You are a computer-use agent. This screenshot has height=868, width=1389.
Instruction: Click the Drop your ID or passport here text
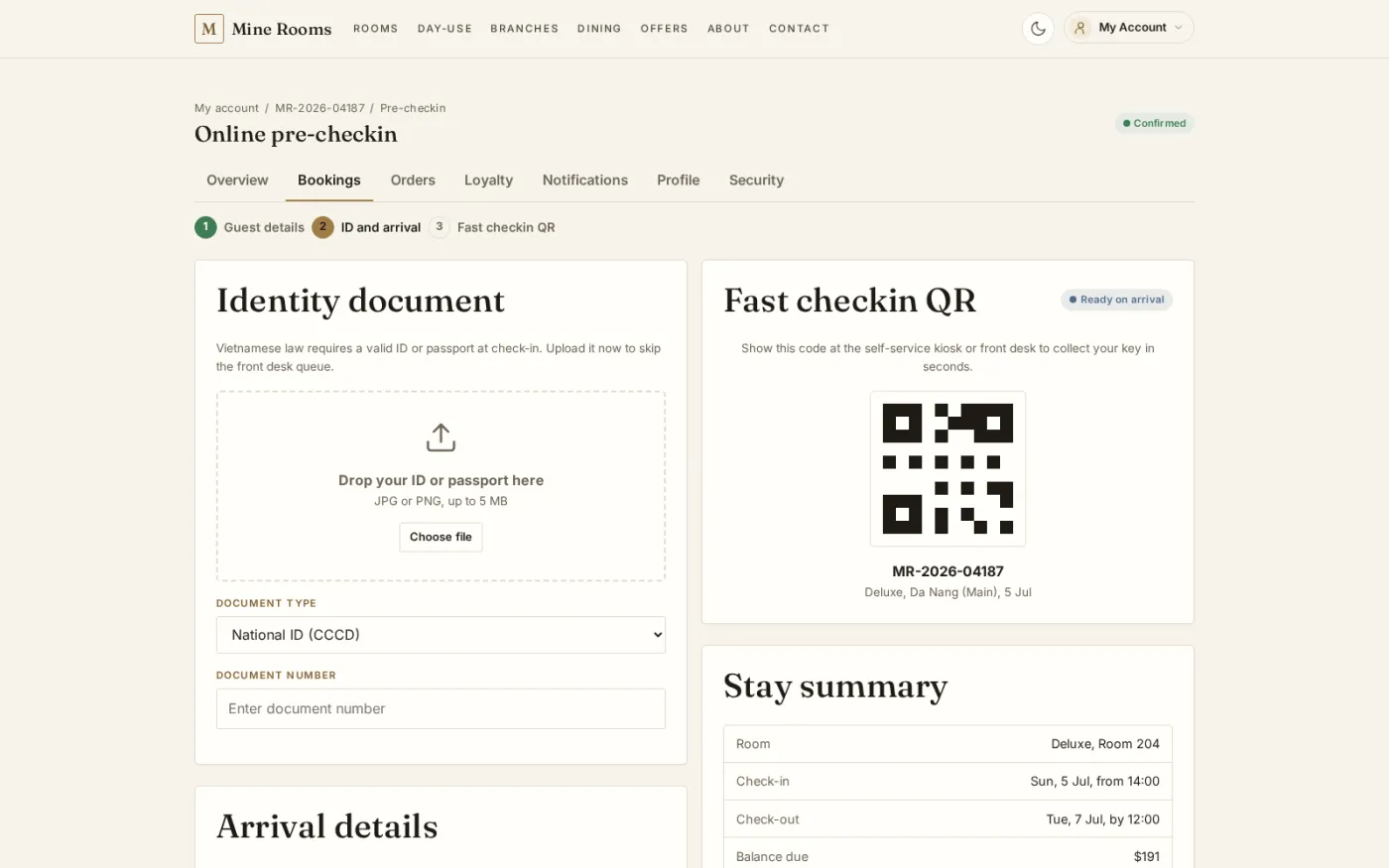(x=441, y=480)
